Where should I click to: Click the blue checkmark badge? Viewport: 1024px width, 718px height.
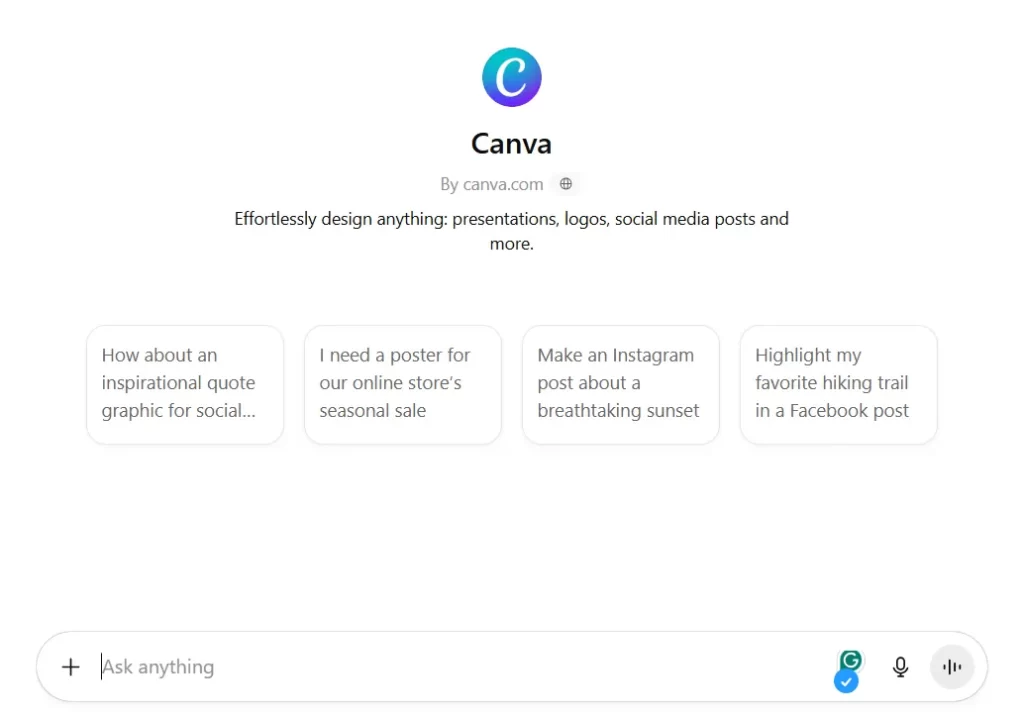pyautogui.click(x=846, y=682)
